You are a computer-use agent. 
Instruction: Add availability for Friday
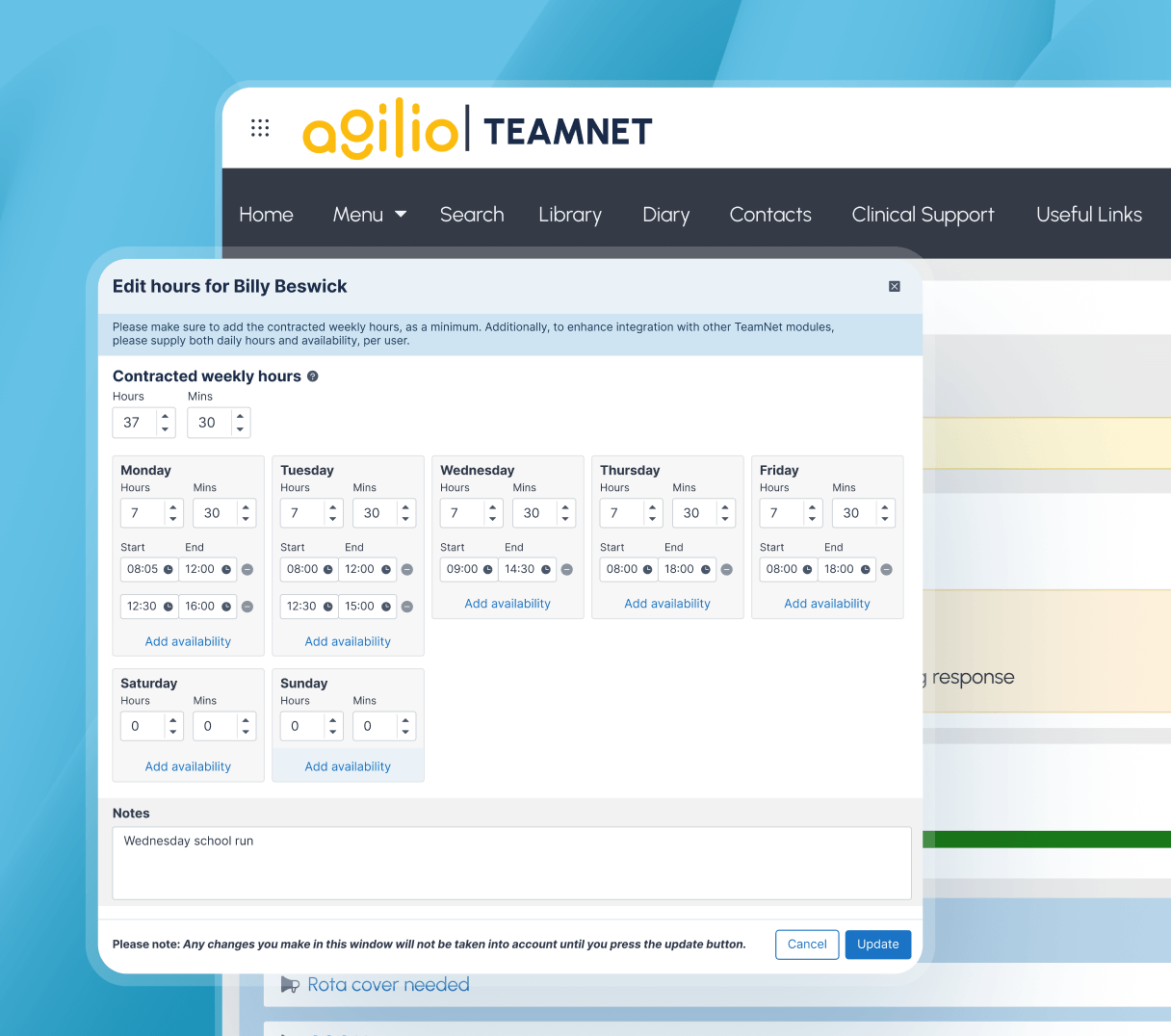827,604
